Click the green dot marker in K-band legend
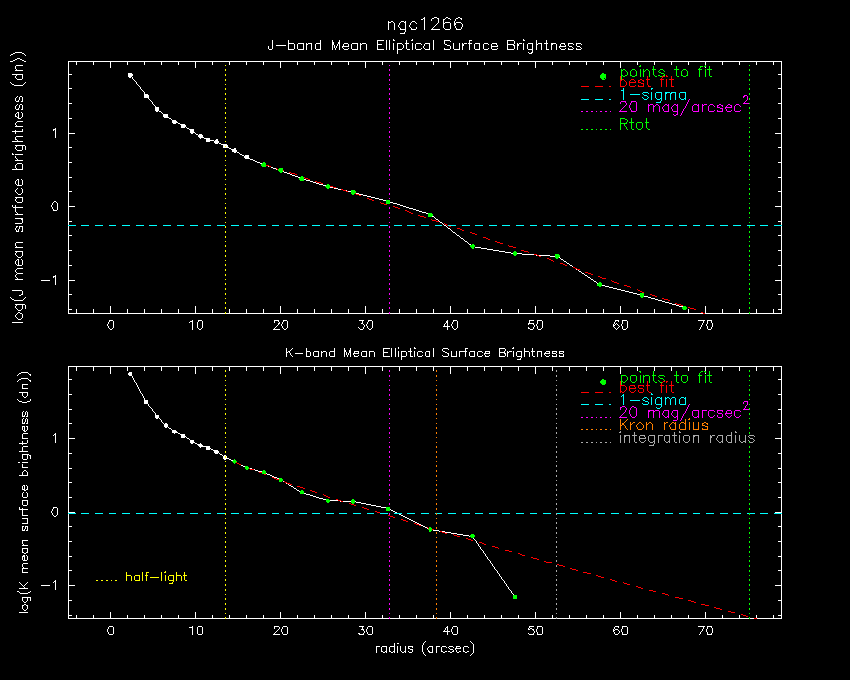This screenshot has width=850, height=680. pyautogui.click(x=602, y=383)
